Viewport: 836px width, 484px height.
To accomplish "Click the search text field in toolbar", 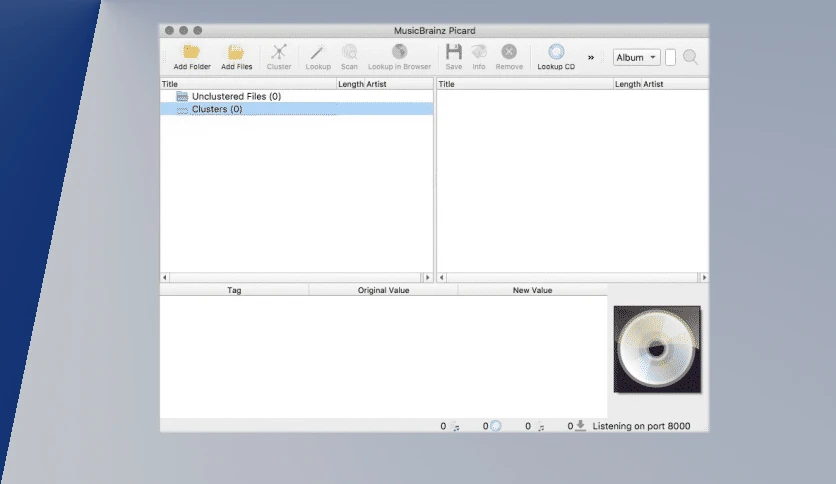I will [670, 57].
